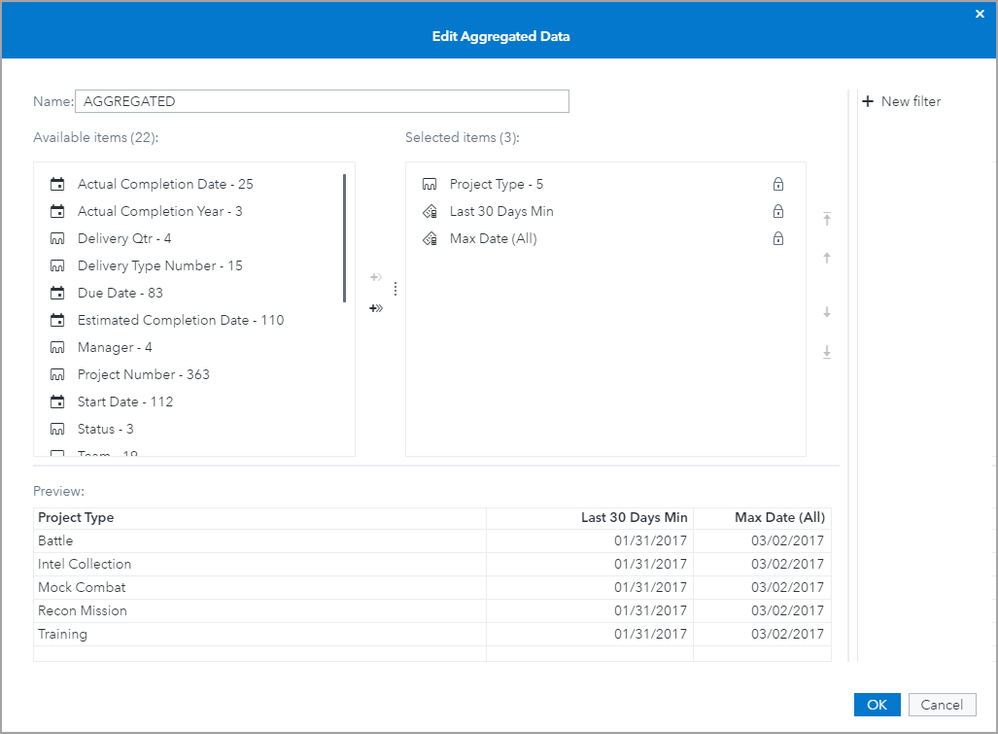Image resolution: width=998 pixels, height=734 pixels.
Task: Click move to top arrow icon
Action: (x=827, y=219)
